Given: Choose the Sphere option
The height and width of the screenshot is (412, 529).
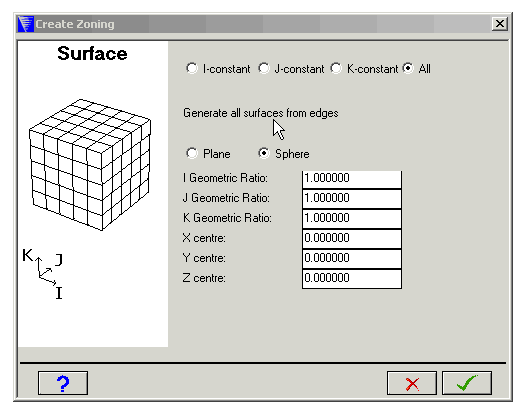Looking at the screenshot, I should coord(264,154).
